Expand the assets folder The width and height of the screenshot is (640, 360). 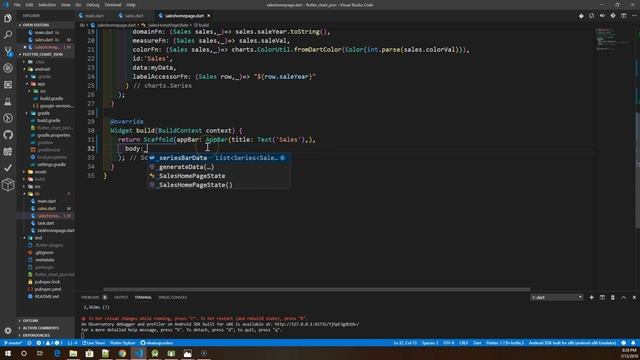pyautogui.click(x=40, y=172)
